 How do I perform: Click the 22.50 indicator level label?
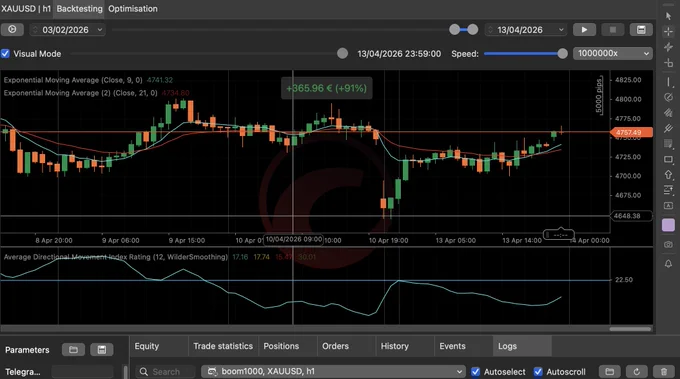pos(624,280)
